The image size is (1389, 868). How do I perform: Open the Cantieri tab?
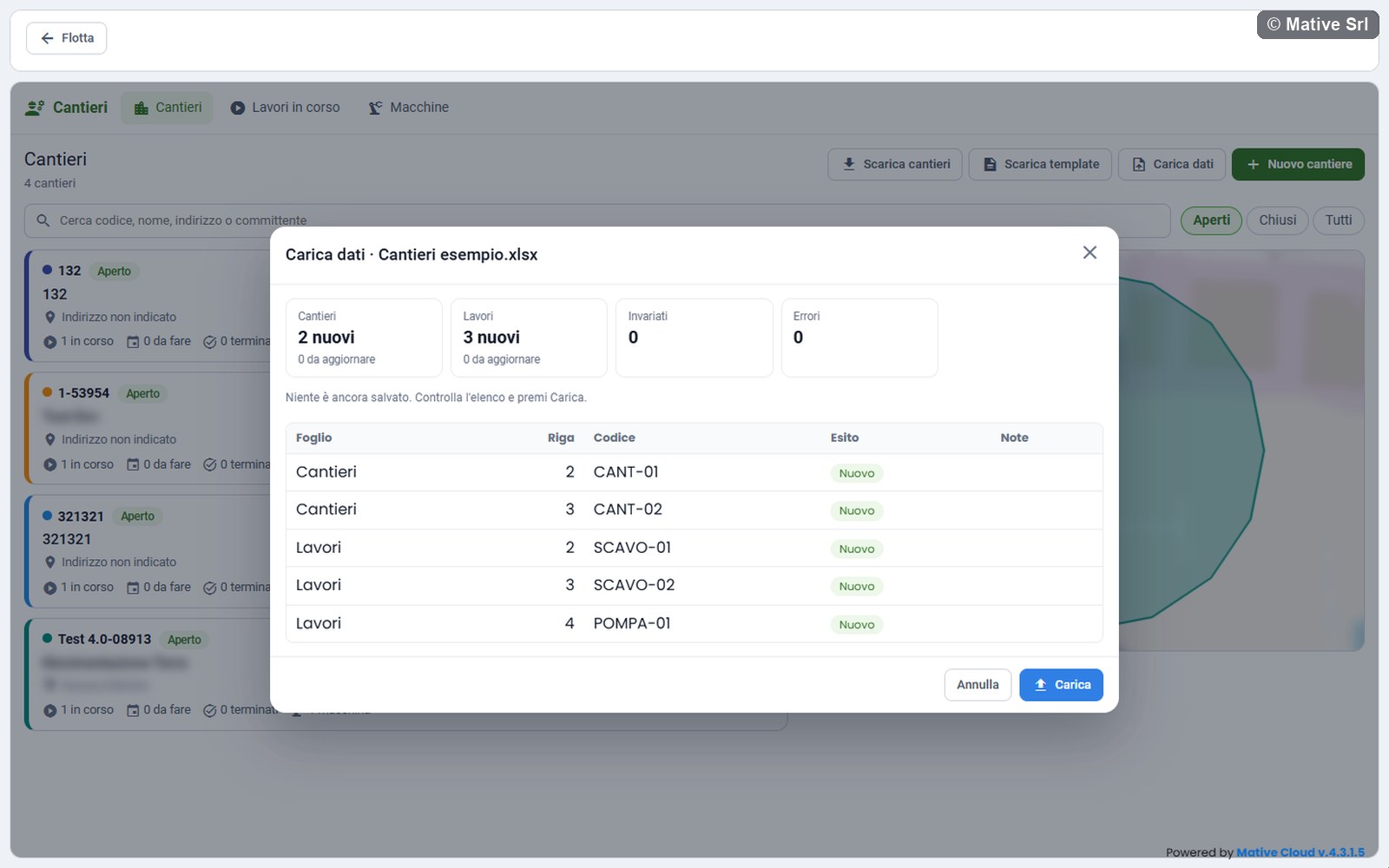[x=167, y=108]
